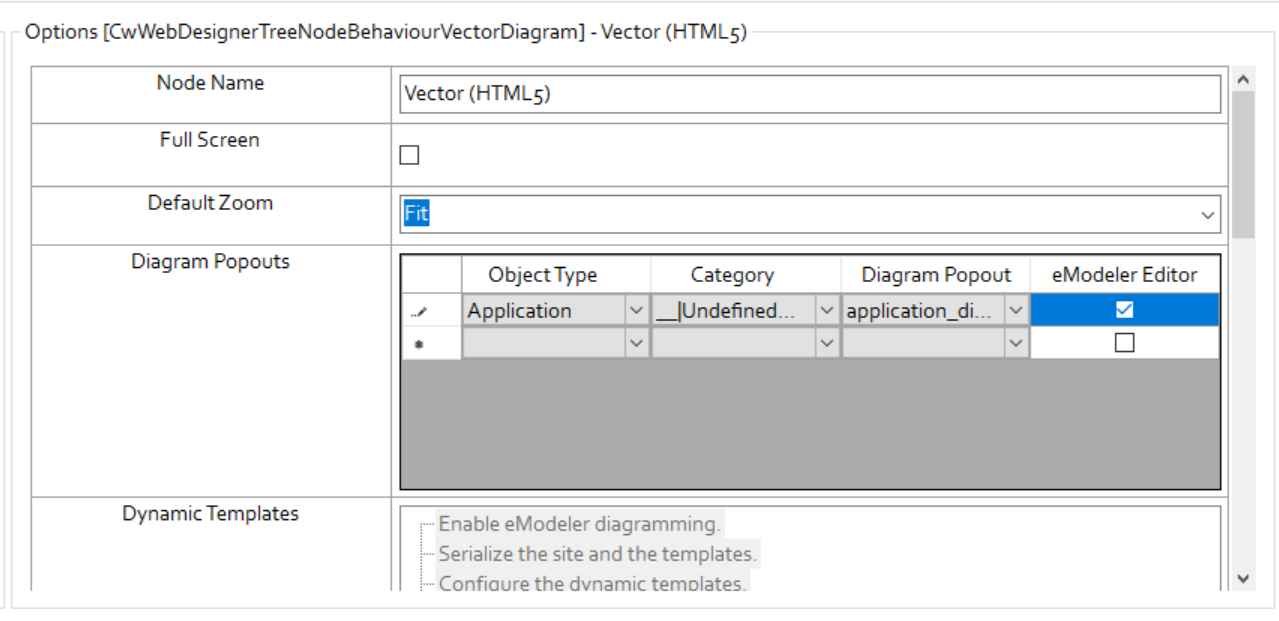Toggle the Full Screen checkbox
The image size is (1279, 621).
point(409,155)
